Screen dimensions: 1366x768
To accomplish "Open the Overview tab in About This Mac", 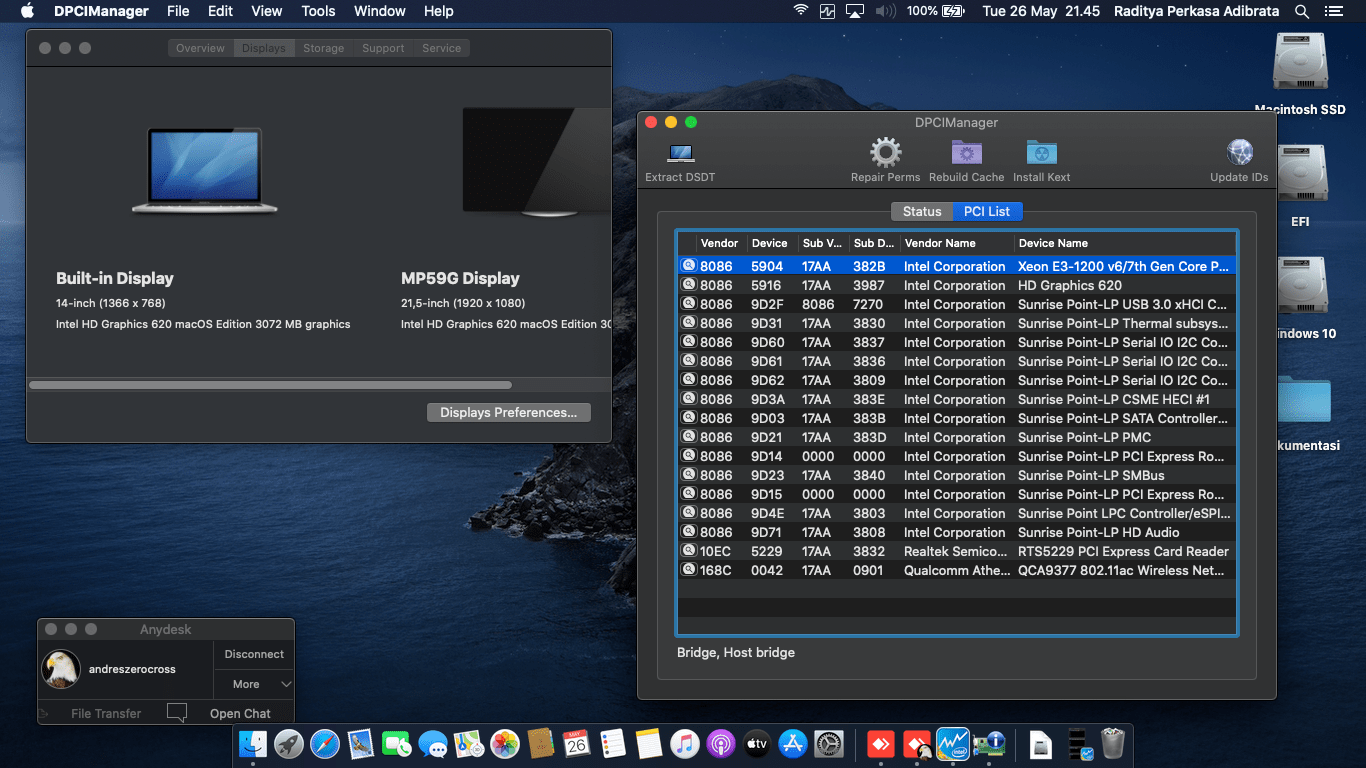I will click(x=200, y=48).
